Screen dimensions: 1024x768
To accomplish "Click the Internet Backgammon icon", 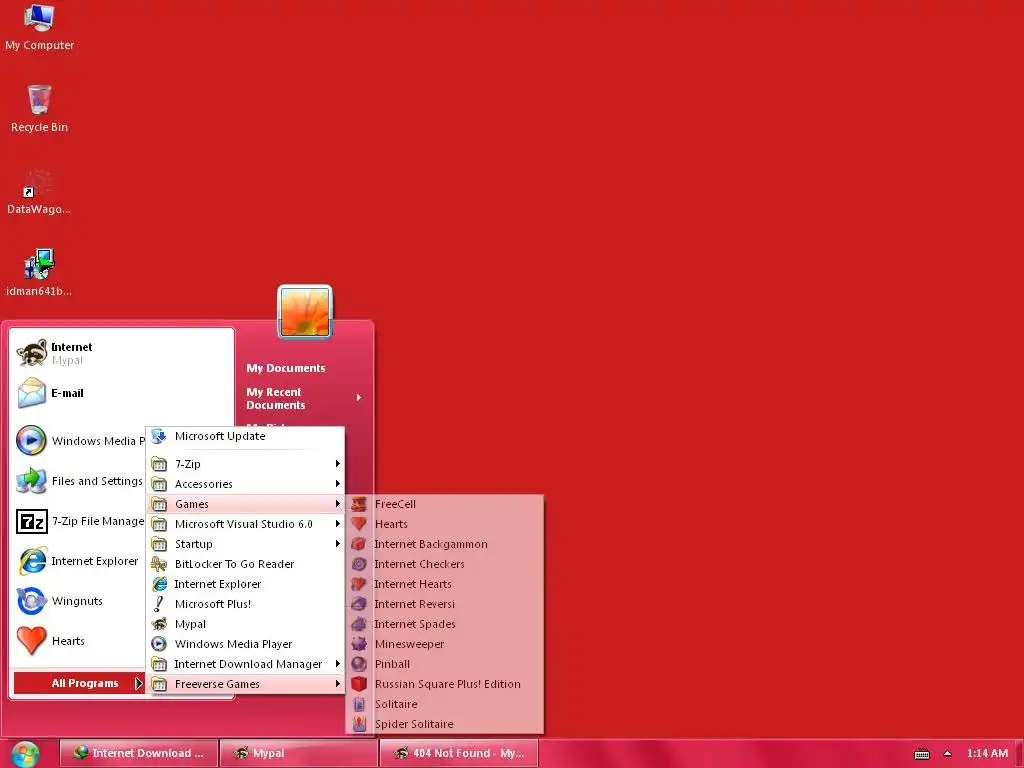I will pyautogui.click(x=359, y=544).
